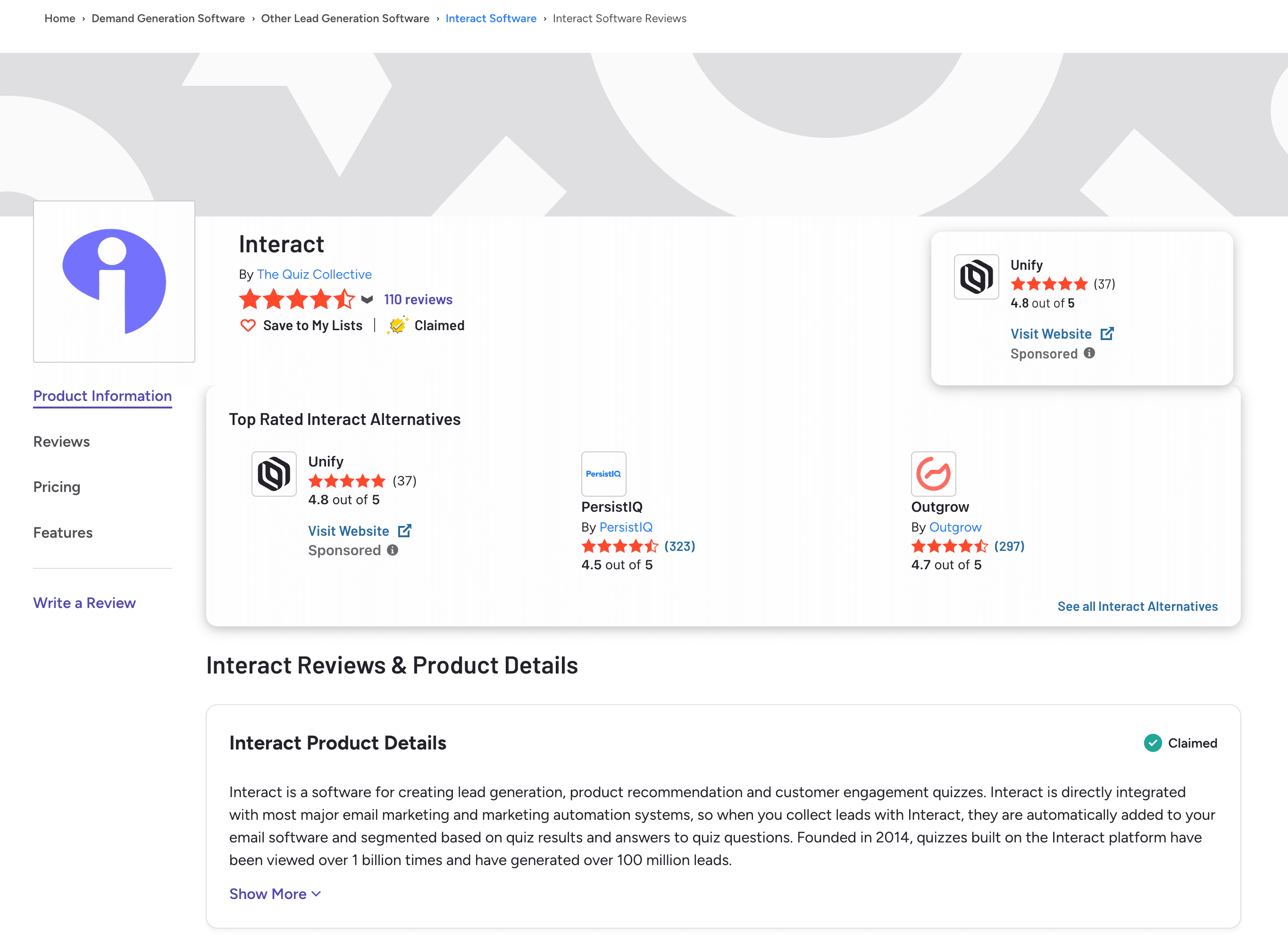The image size is (1288, 949).
Task: Click the Claimed badge icon beside Save
Action: click(x=397, y=326)
